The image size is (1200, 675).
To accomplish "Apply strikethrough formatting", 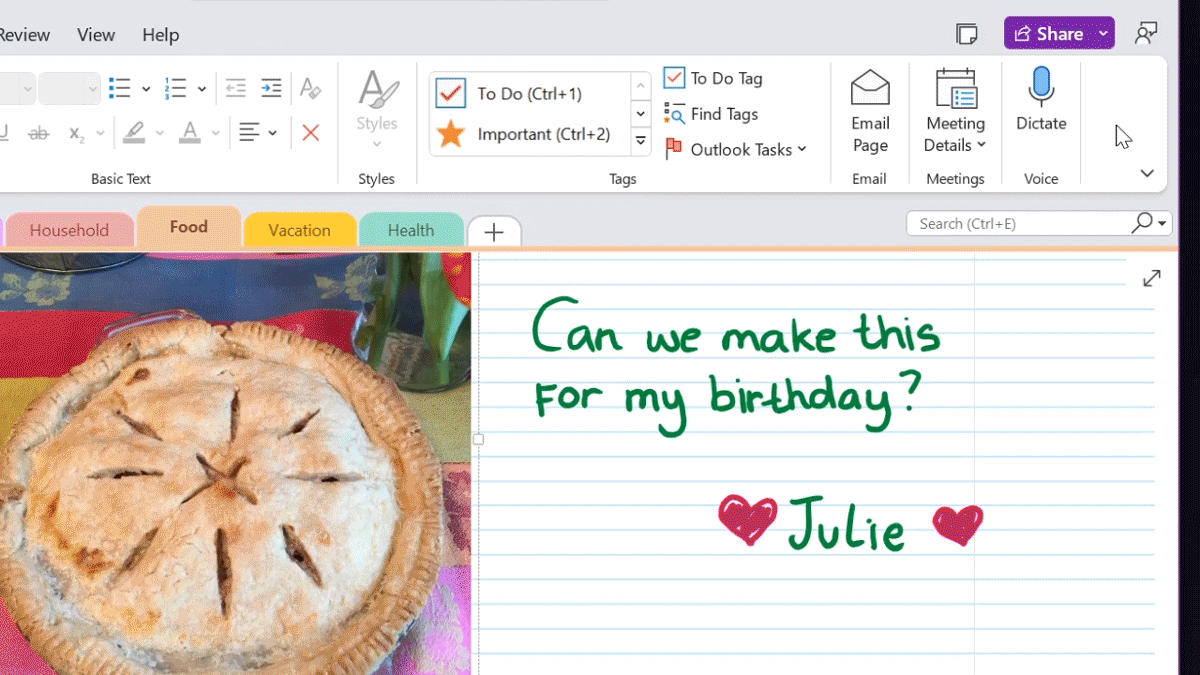I will click(x=39, y=133).
